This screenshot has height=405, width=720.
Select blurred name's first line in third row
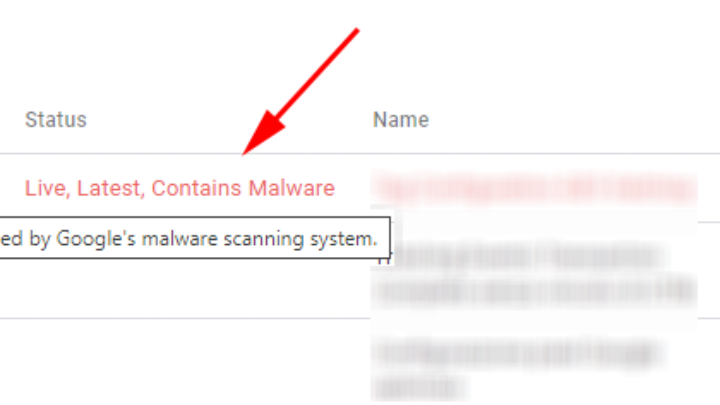[x=519, y=354]
